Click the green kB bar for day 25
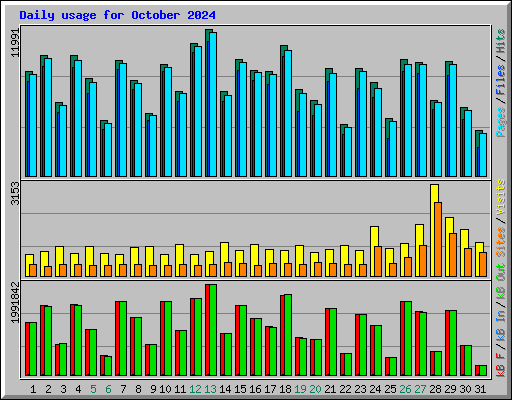Viewport: 512px width, 400px height. point(393,367)
